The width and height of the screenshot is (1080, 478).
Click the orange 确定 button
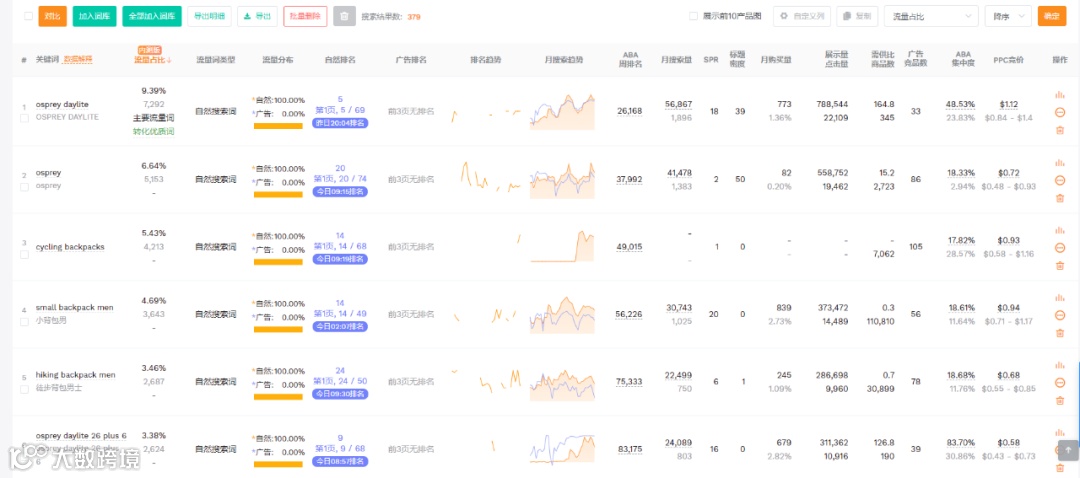pos(1052,16)
